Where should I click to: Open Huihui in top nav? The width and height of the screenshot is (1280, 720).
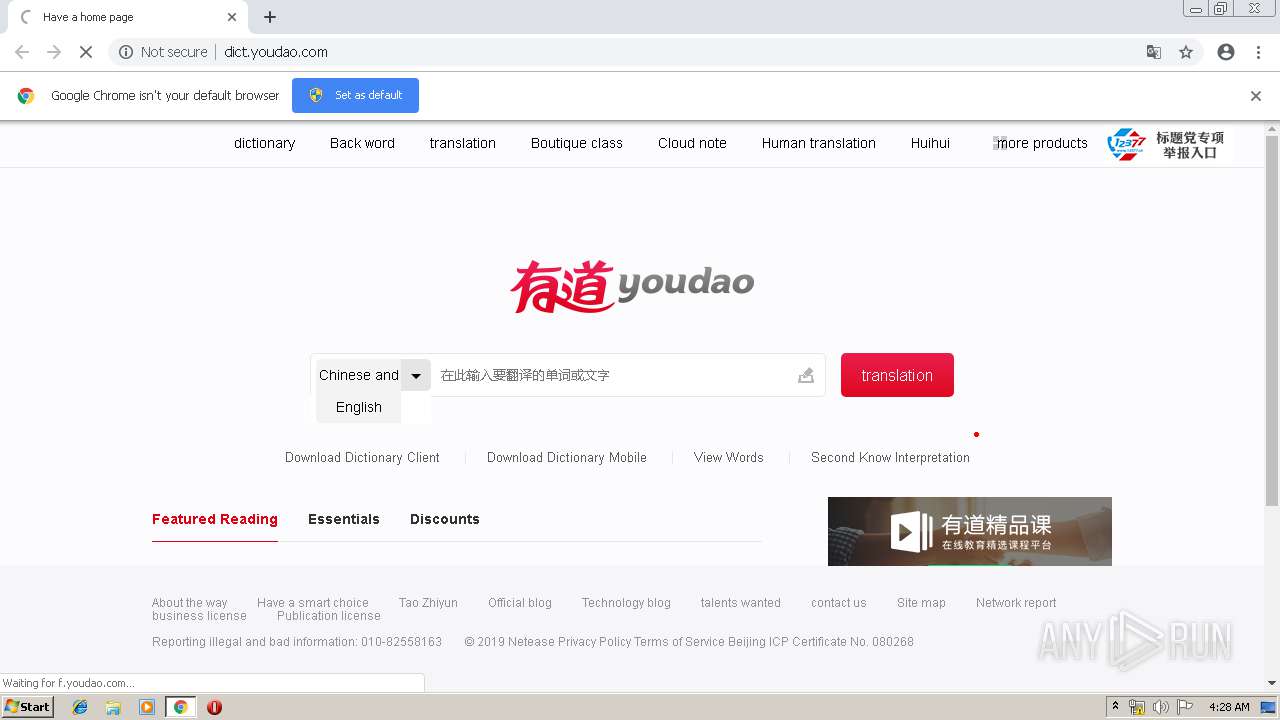click(930, 143)
